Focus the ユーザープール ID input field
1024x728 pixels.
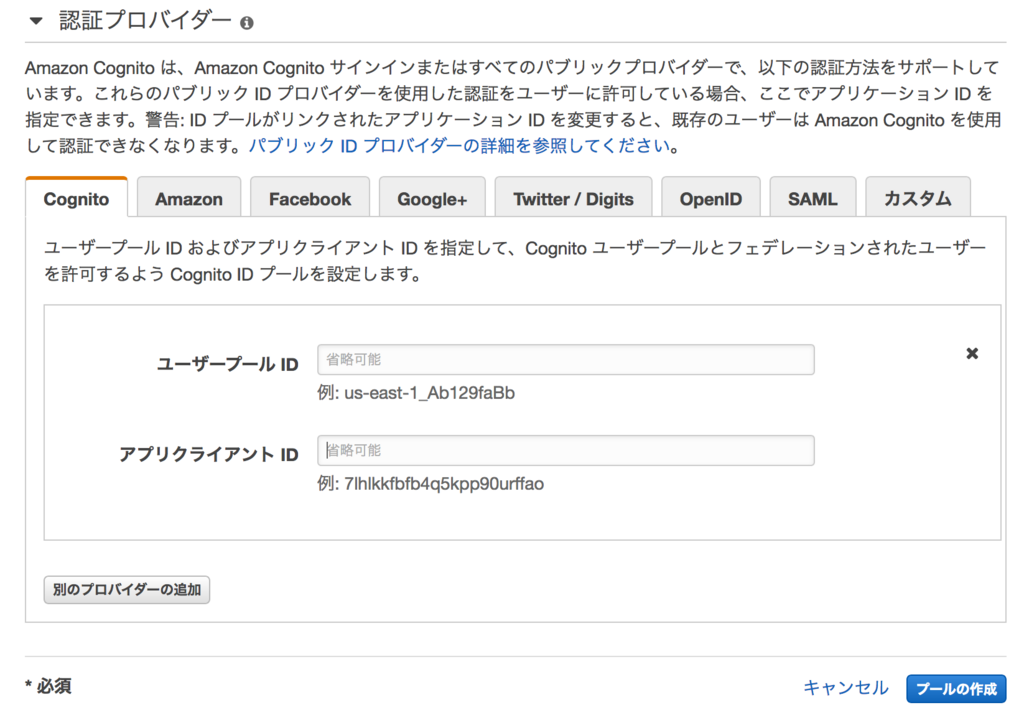(566, 360)
